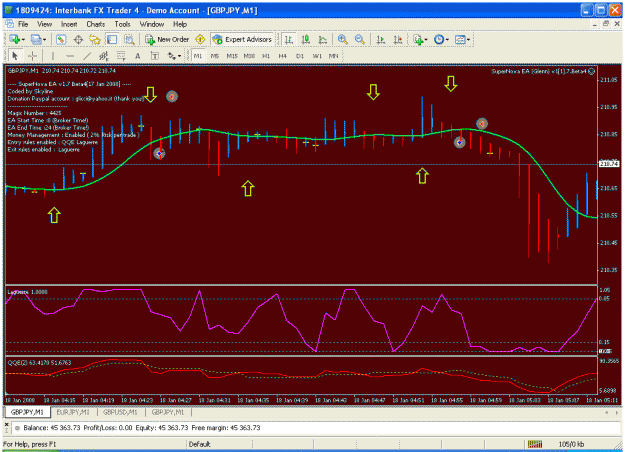625x452 pixels.
Task: Select the M1 timeframe button
Action: click(x=198, y=56)
